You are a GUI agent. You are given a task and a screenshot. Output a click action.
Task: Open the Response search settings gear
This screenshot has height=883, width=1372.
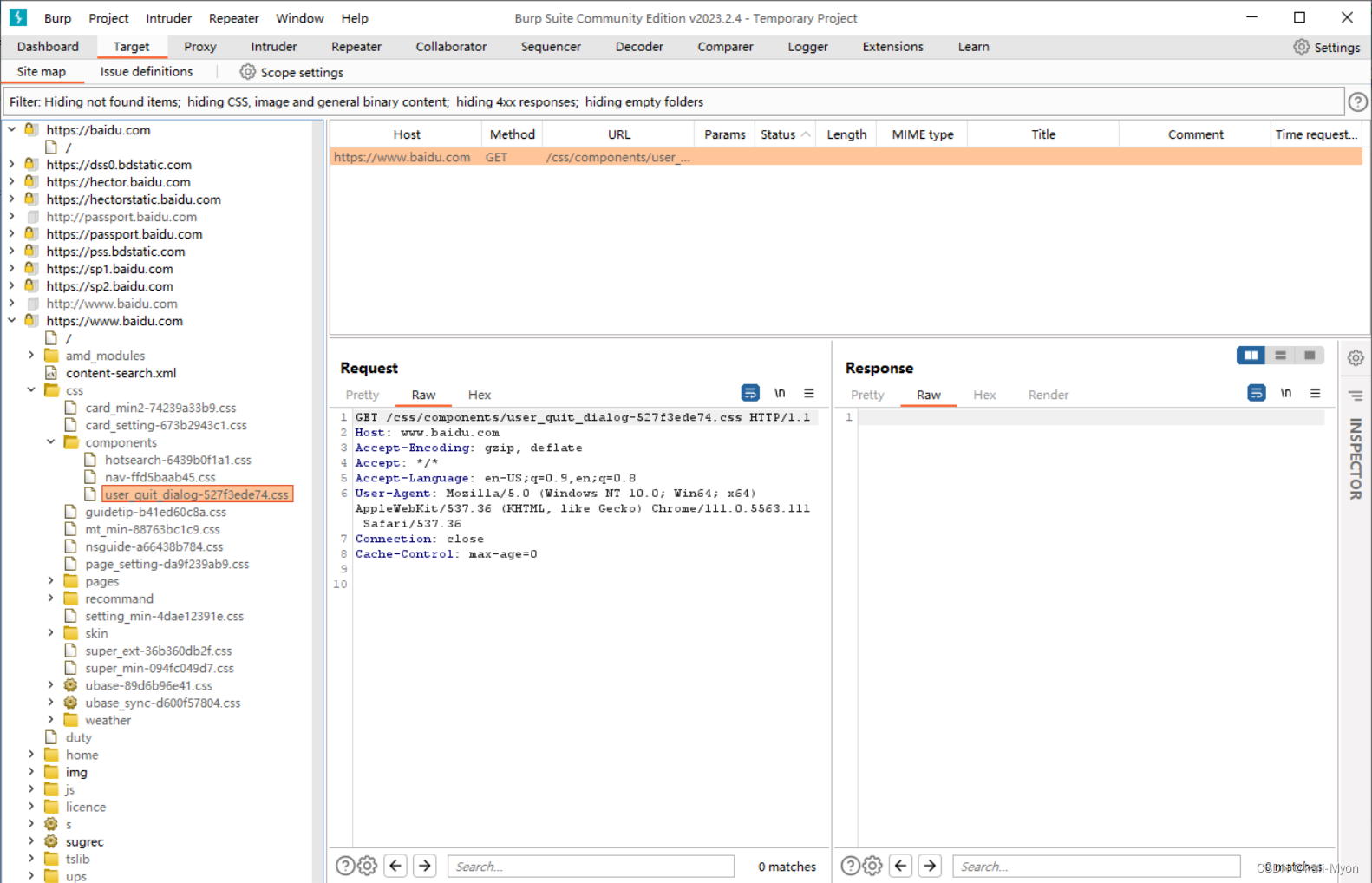click(872, 866)
